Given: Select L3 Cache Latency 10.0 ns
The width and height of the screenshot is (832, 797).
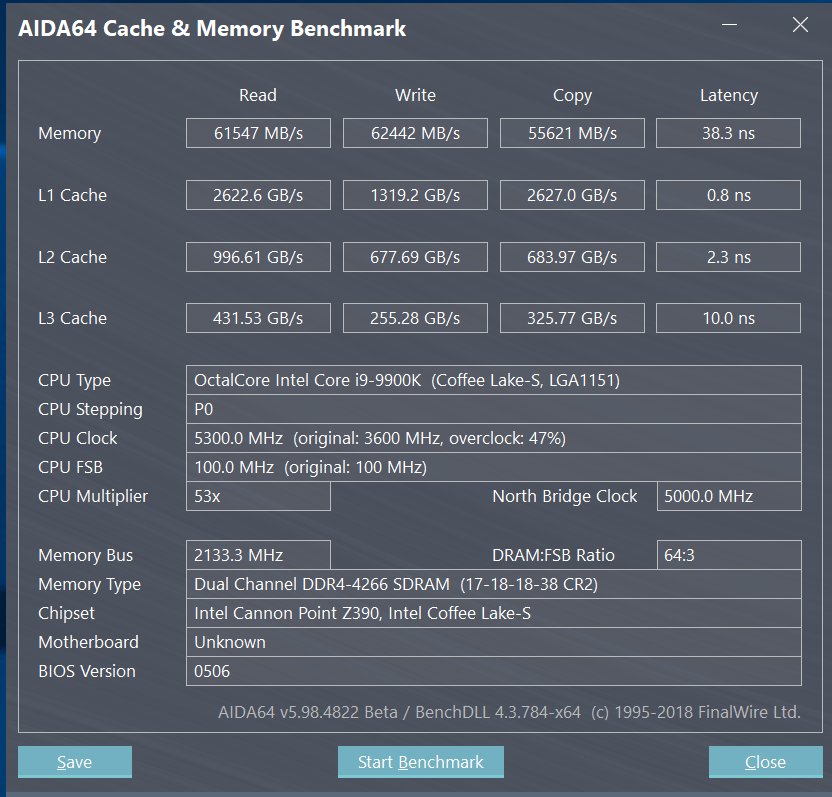Looking at the screenshot, I should [729, 318].
